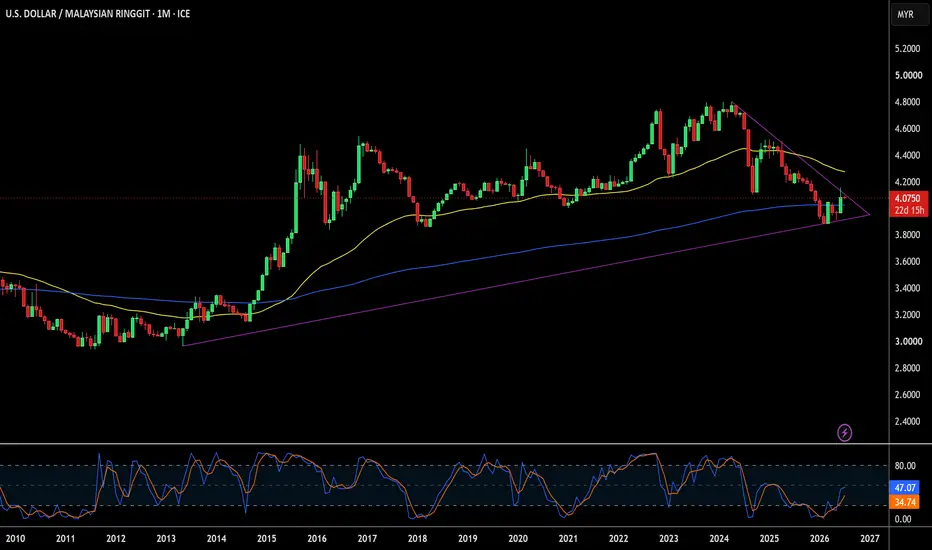Image resolution: width=932 pixels, height=550 pixels.
Task: Select the red 4.0750 current price label
Action: click(908, 199)
